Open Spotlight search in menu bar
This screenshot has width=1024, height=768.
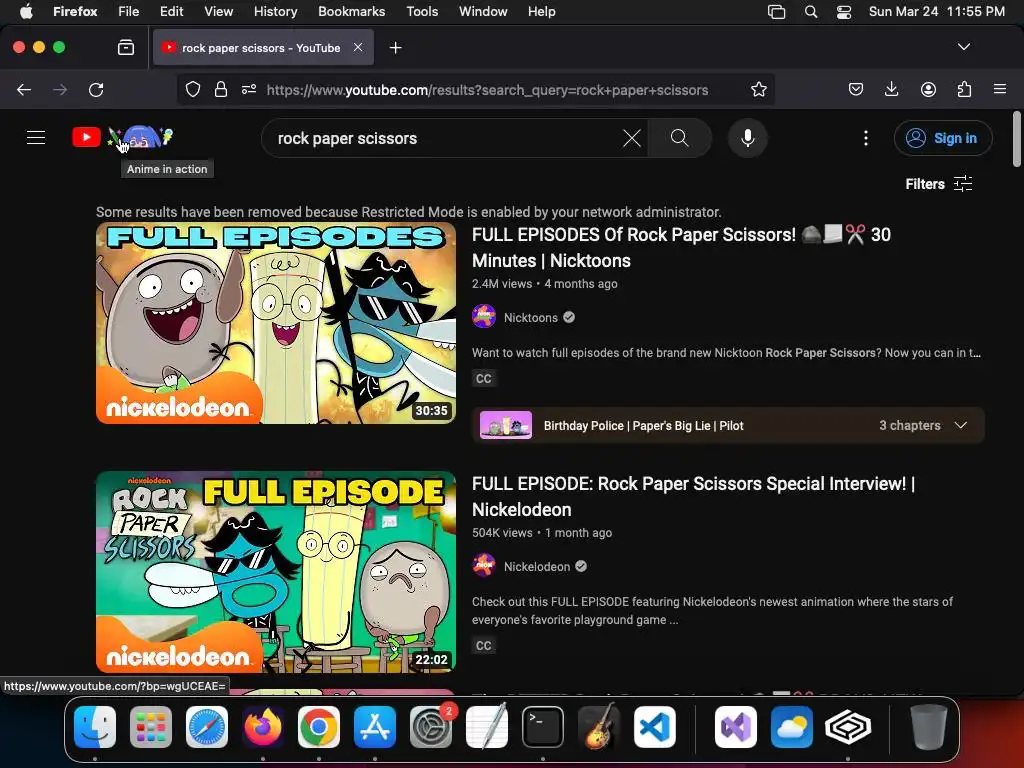pyautogui.click(x=810, y=12)
